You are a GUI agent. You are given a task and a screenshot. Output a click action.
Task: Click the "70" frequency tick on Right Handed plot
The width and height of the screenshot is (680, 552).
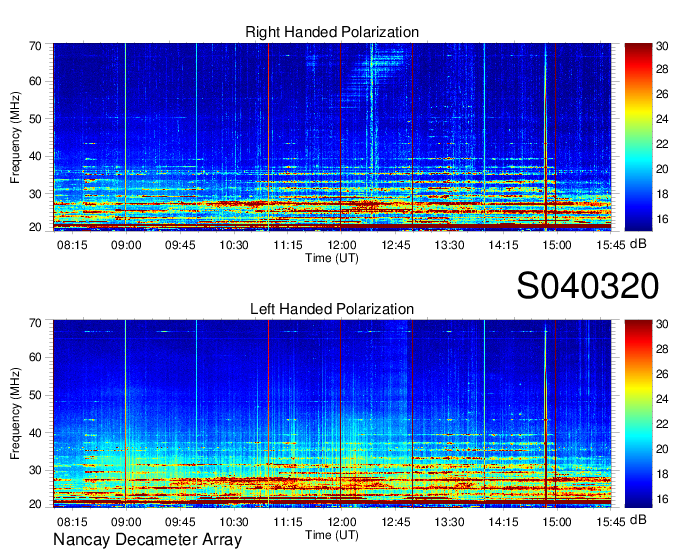(35, 46)
